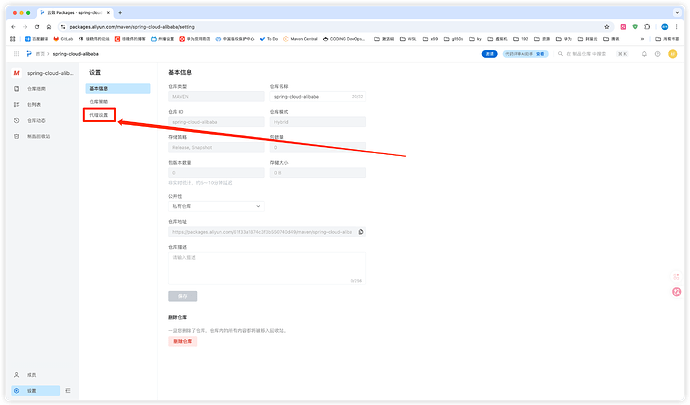Open the CODING DevOps bookmark
This screenshot has width=690, height=405.
344,39
